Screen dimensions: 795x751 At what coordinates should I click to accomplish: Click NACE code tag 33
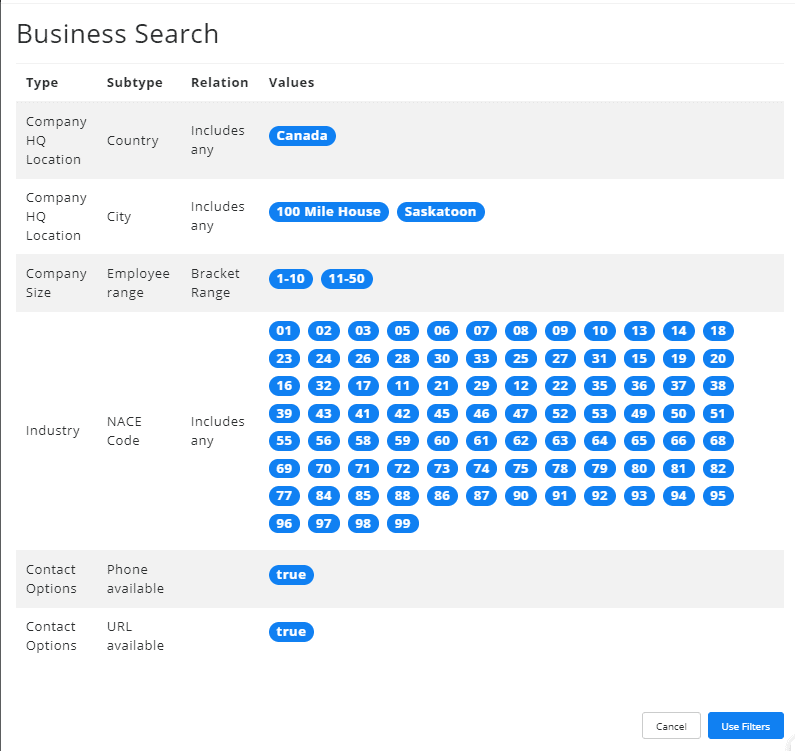point(482,359)
